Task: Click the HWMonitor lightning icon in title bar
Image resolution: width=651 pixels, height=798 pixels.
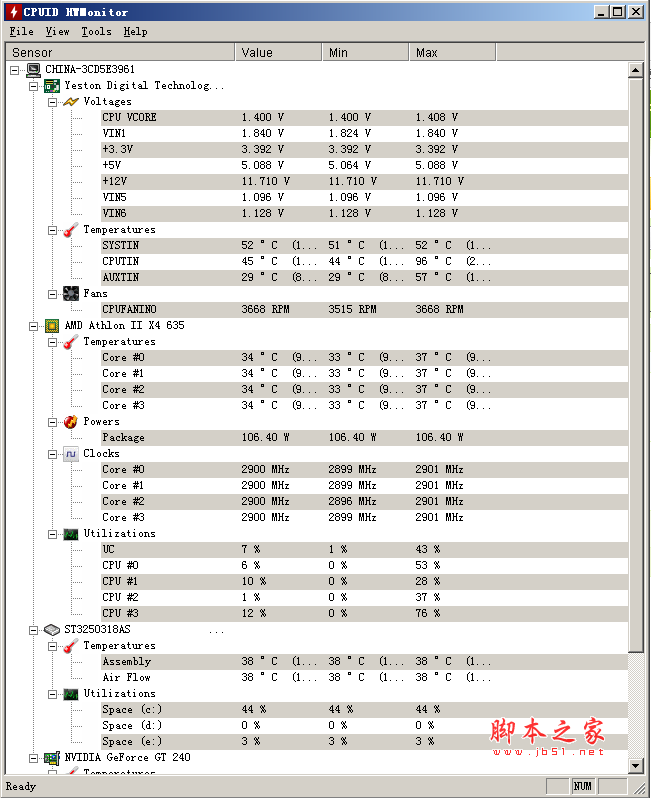Action: 14,12
